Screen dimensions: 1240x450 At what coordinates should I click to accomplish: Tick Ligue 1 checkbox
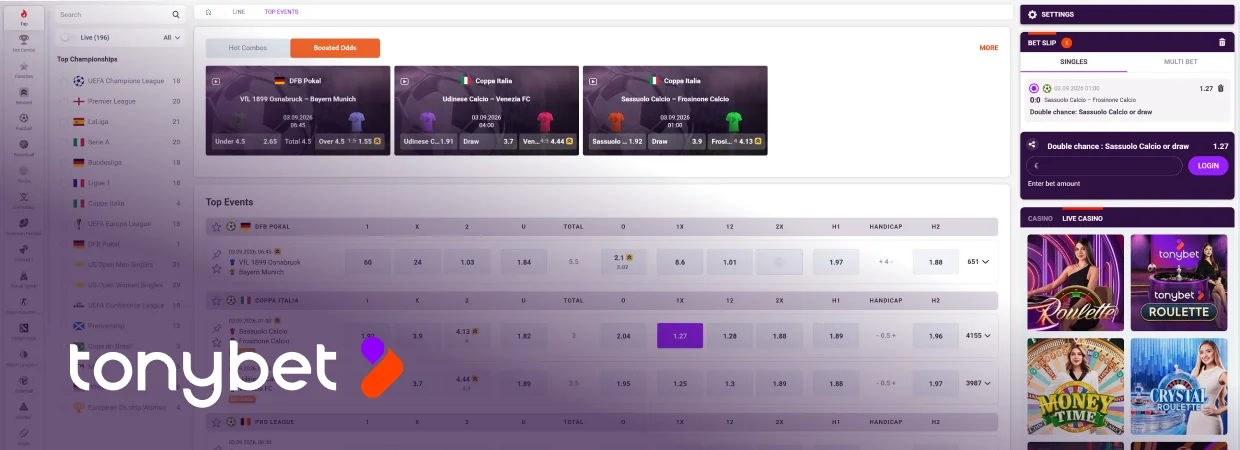(65, 183)
